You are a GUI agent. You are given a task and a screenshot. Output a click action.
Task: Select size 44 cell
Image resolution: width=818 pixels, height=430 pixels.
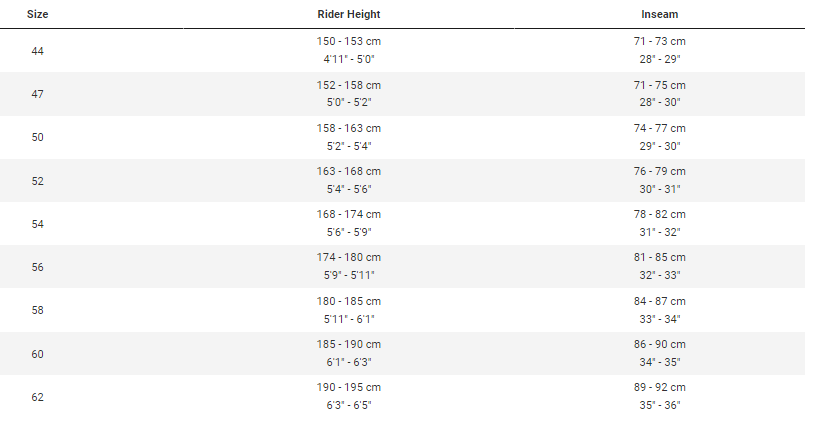(x=38, y=51)
